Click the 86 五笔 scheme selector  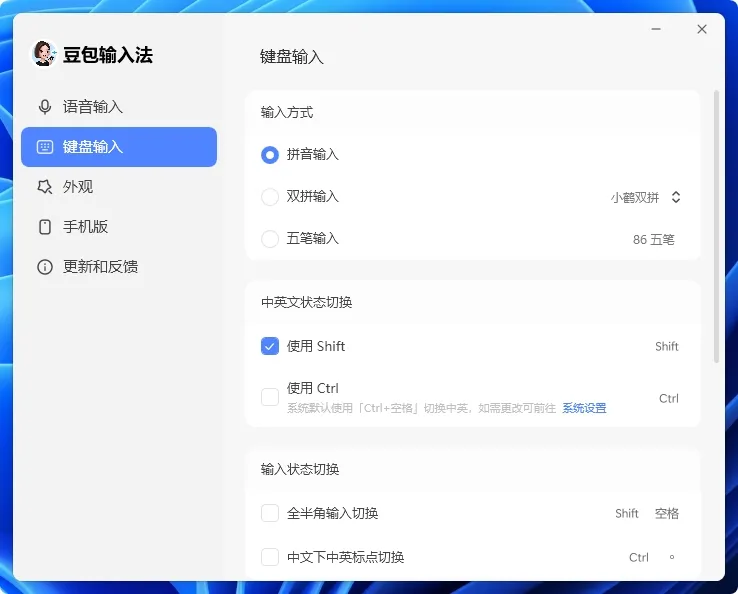[653, 240]
